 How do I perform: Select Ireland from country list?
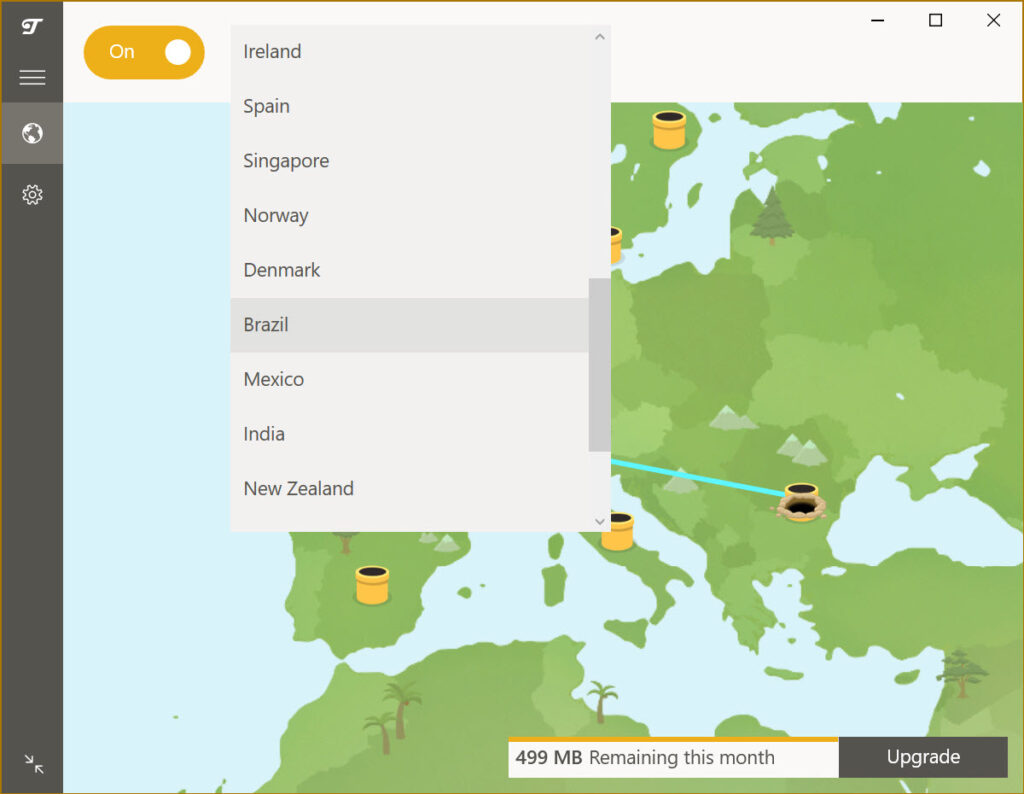pos(409,52)
